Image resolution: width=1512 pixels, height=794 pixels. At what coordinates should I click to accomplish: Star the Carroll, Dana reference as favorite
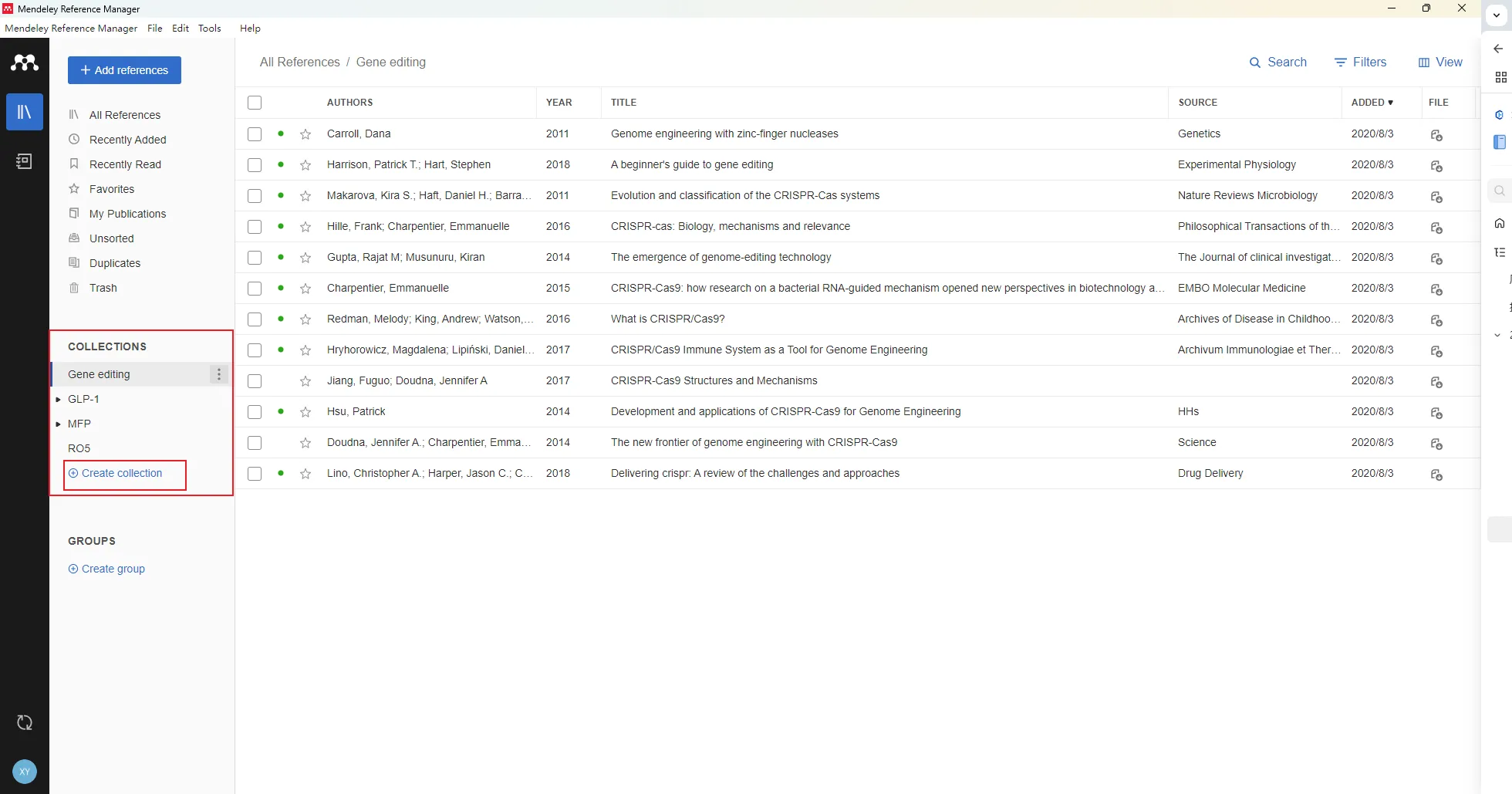click(305, 134)
